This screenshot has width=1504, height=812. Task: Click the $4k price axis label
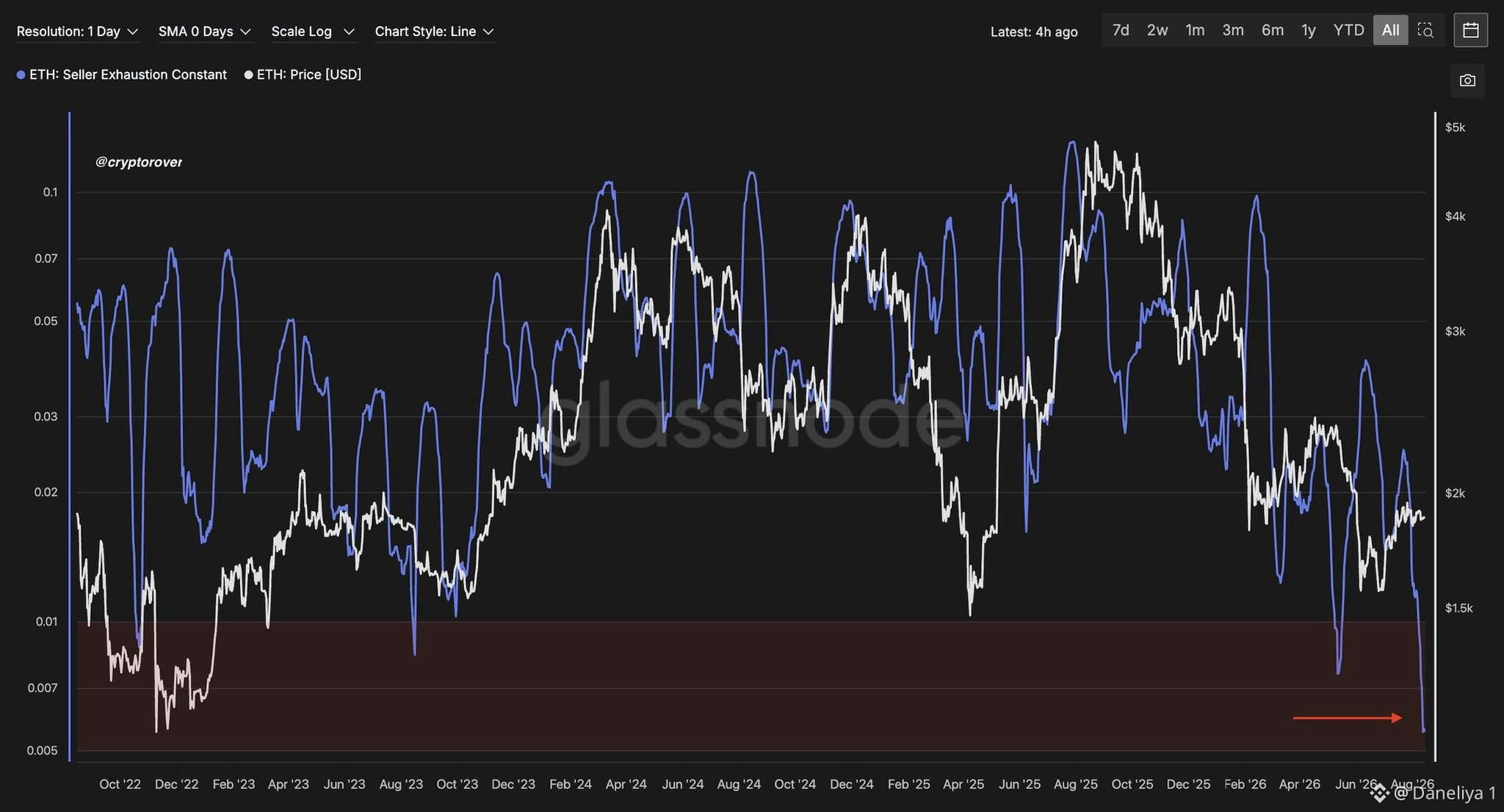pyautogui.click(x=1455, y=217)
